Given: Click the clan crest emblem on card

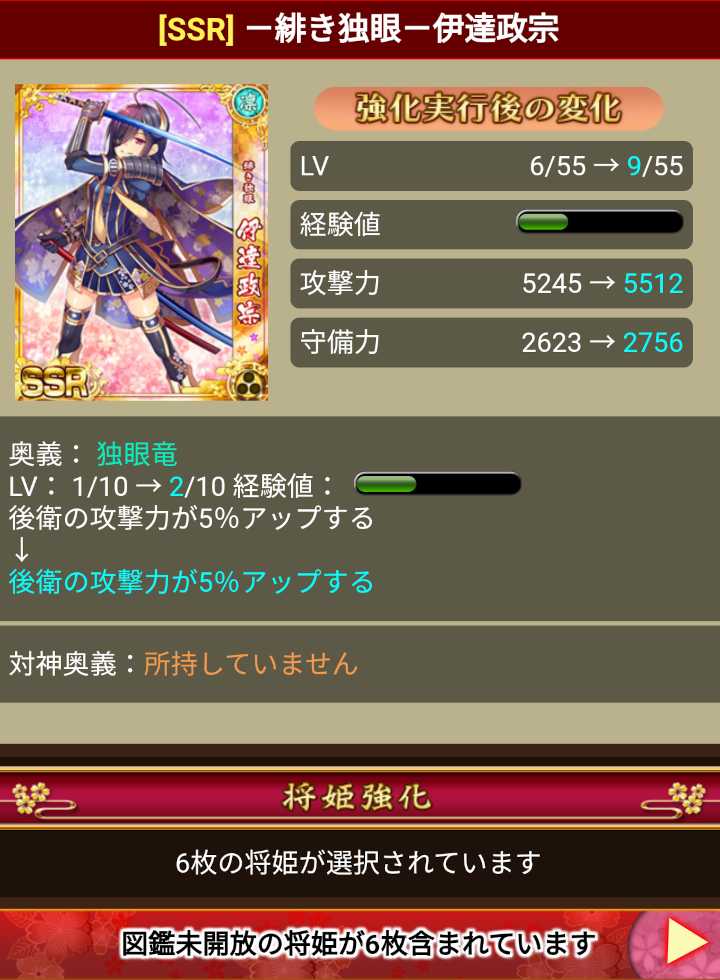Looking at the screenshot, I should [251, 383].
